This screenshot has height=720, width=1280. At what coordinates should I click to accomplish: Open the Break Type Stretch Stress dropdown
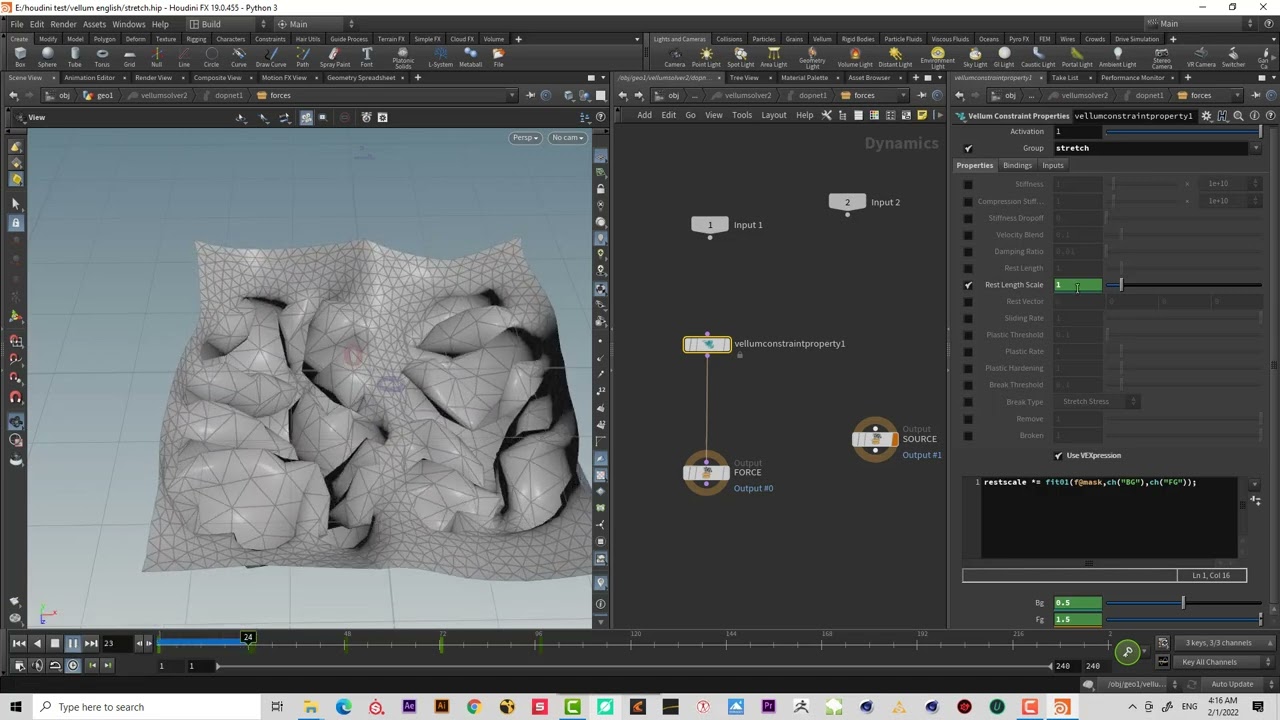[x=1100, y=402]
